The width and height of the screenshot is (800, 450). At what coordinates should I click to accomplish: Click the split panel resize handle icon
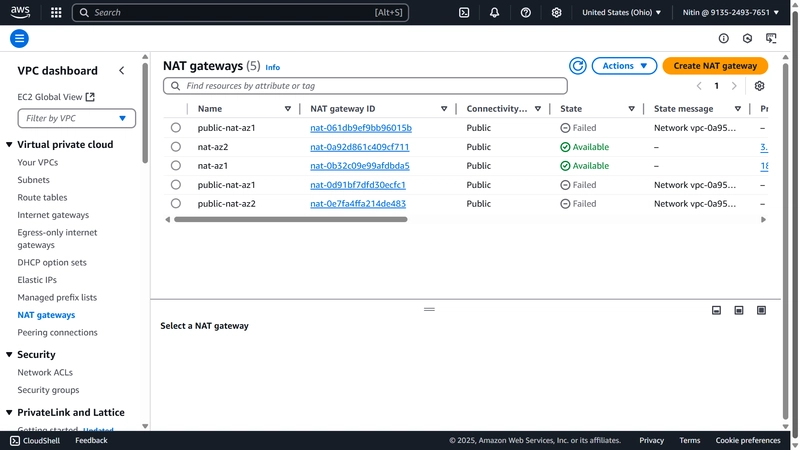(429, 309)
